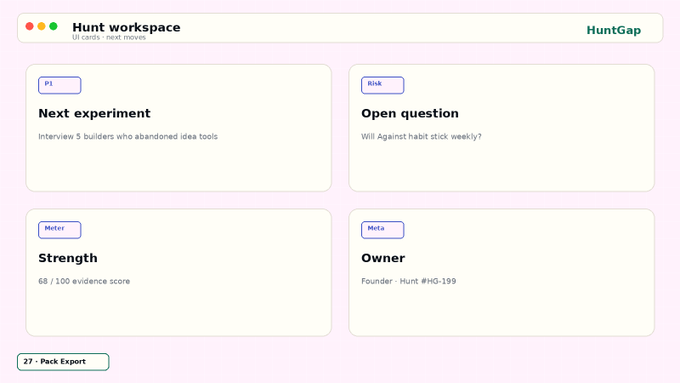Click the 'UI cards · next moves' subtitle
The image size is (680, 383).
(x=109, y=37)
